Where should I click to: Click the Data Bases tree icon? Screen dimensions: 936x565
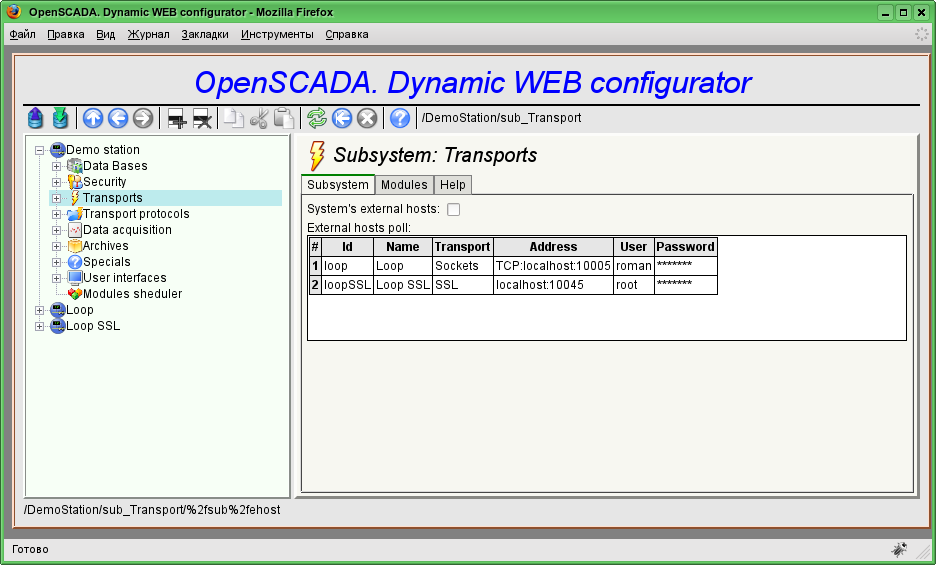coord(75,165)
